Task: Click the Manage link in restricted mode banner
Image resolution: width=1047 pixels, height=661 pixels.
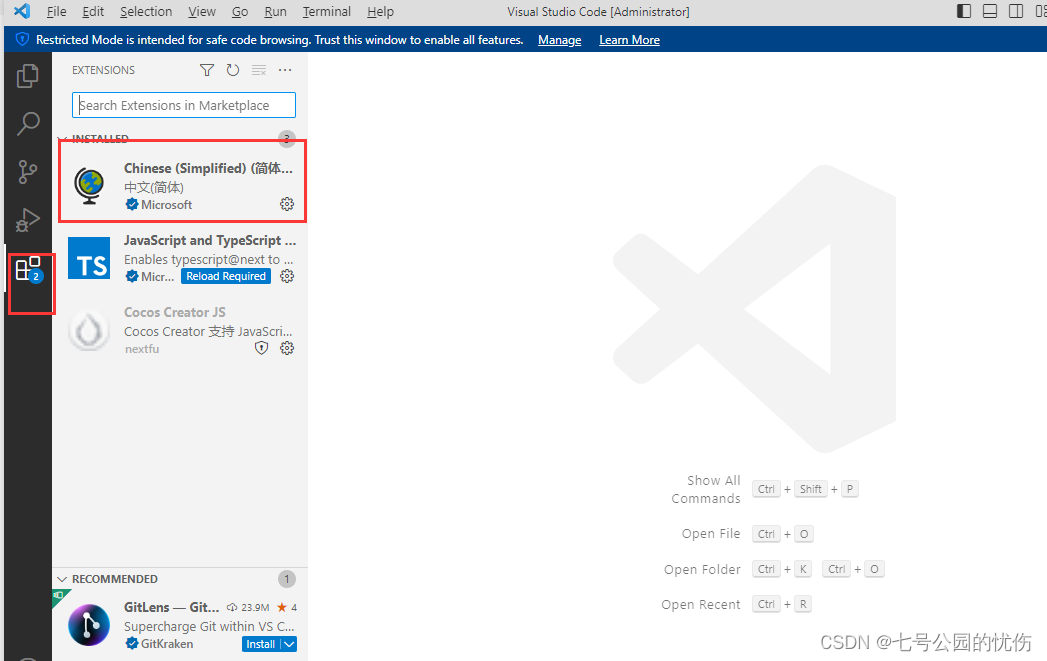Action: 560,40
